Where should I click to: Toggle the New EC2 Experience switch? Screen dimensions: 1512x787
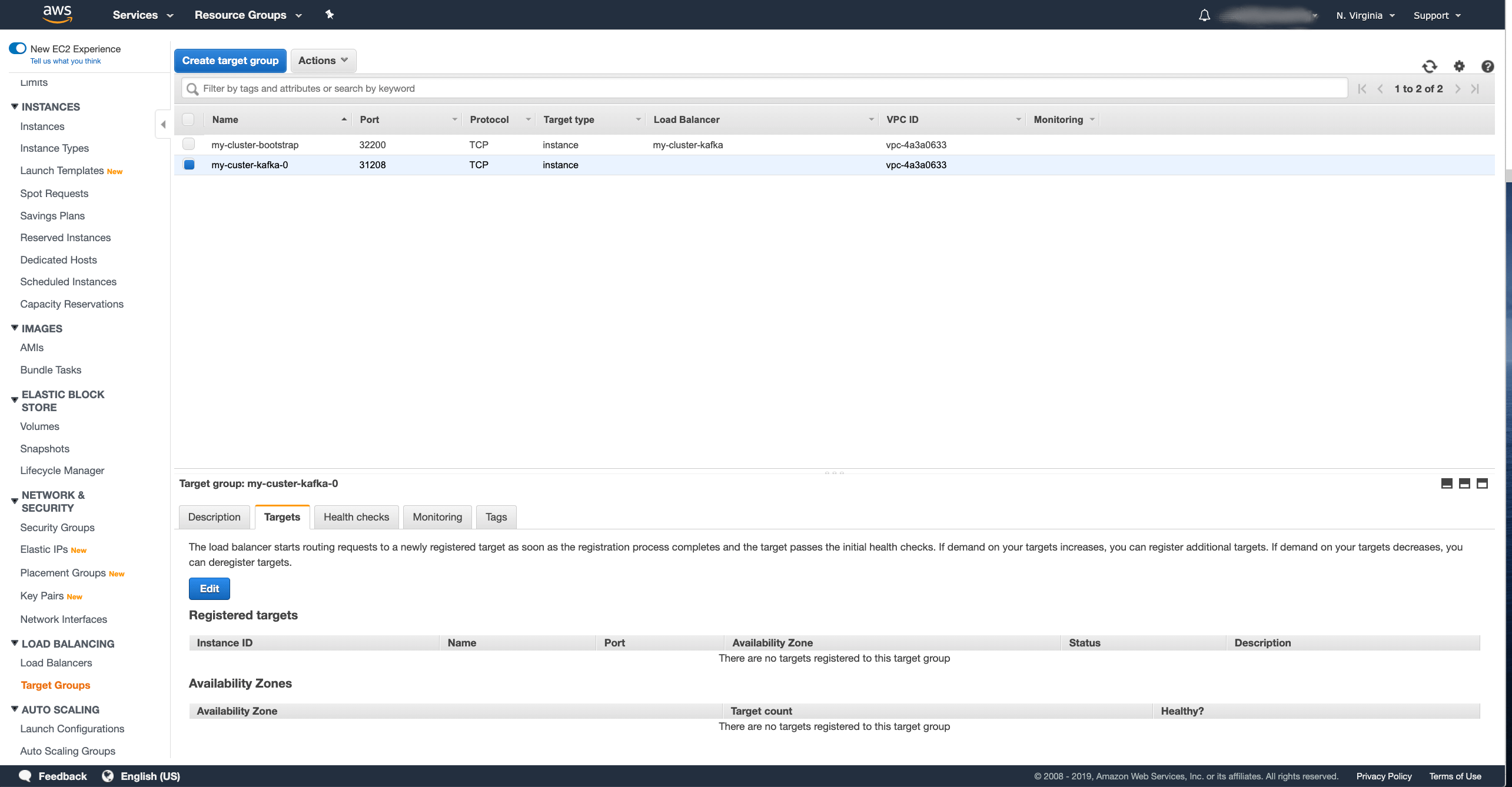18,48
